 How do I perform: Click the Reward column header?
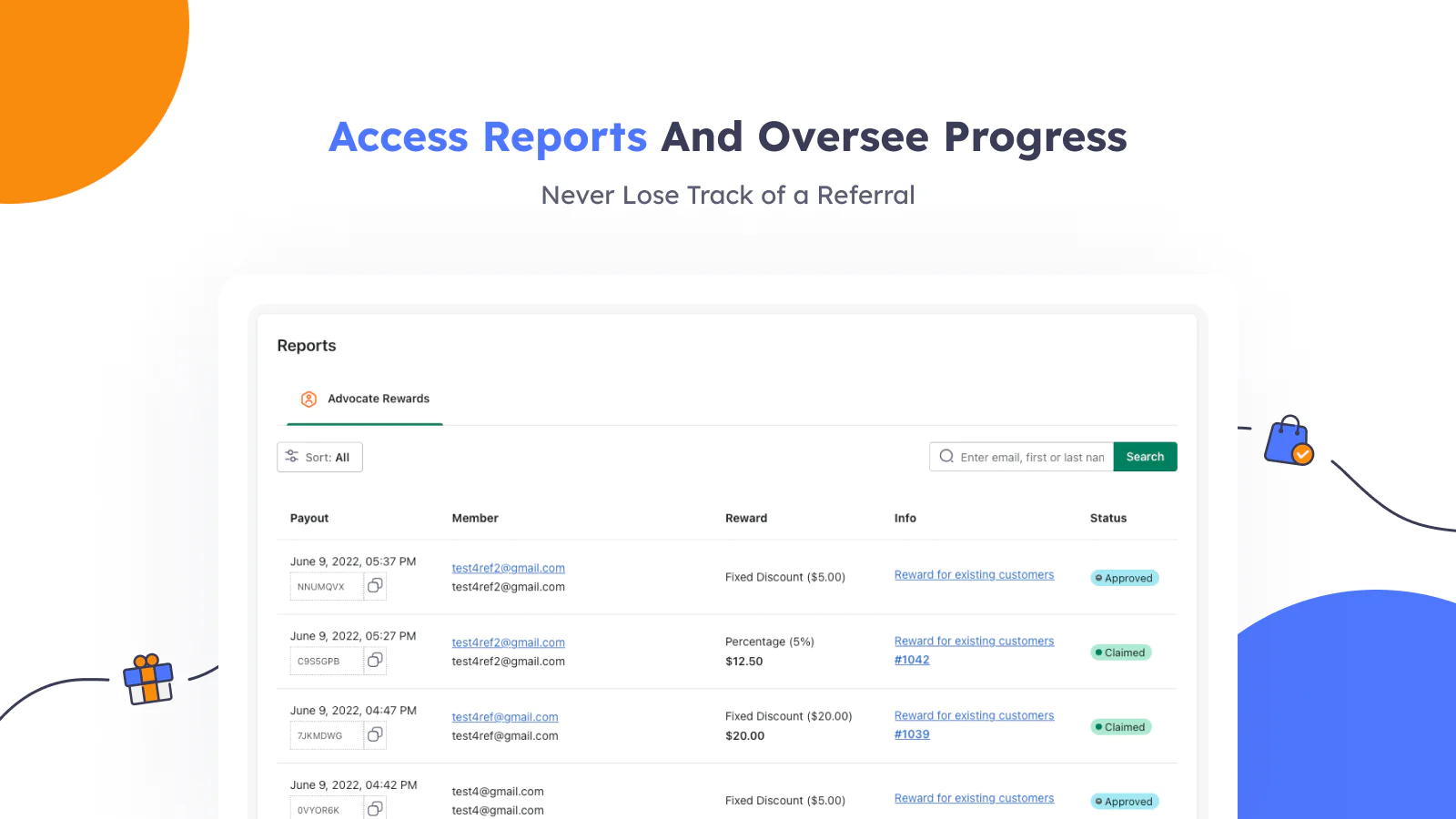click(746, 518)
